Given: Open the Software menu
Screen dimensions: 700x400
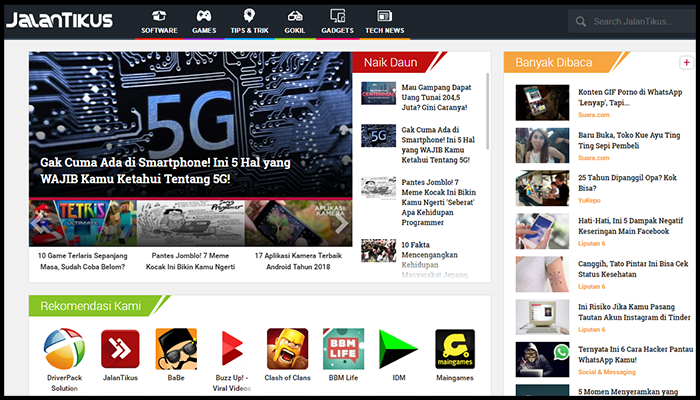Looking at the screenshot, I should (159, 20).
